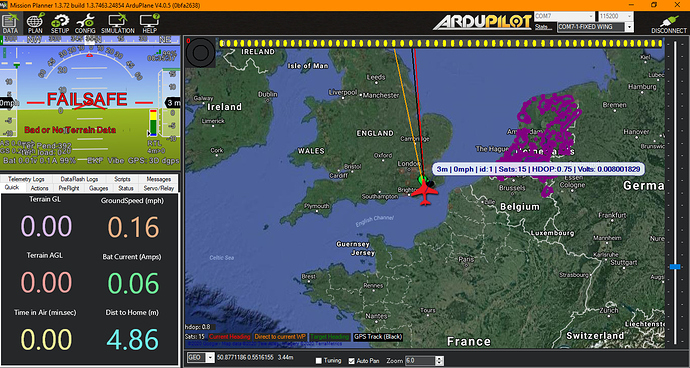Switch to the Messages tab
The image size is (690, 368).
[x=158, y=179]
